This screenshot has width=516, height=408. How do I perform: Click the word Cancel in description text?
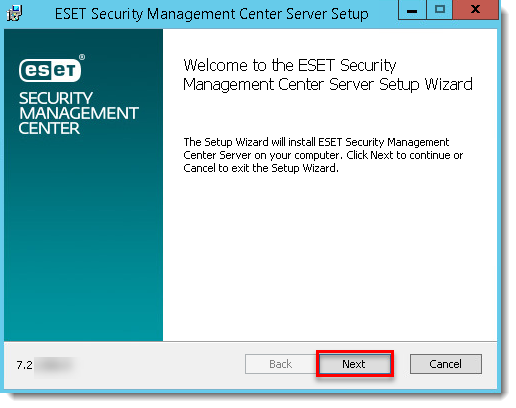pyautogui.click(x=199, y=168)
